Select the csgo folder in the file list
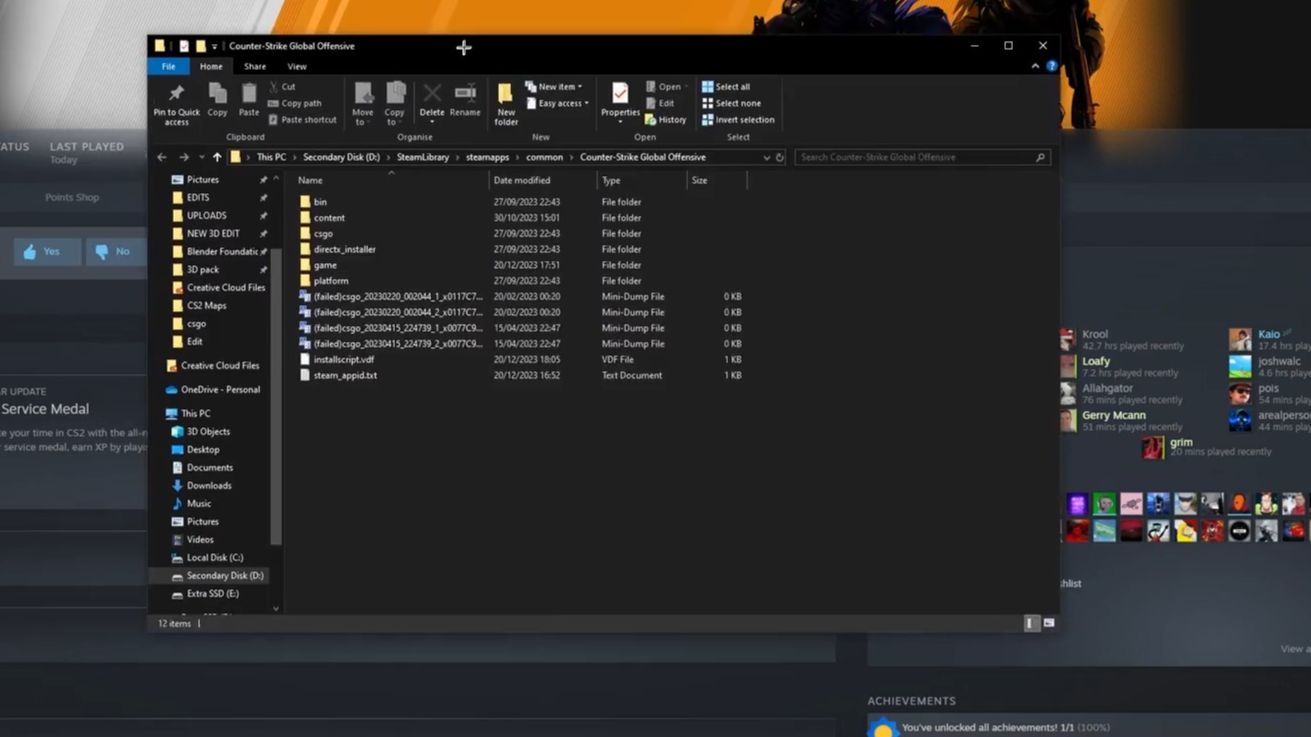This screenshot has width=1311, height=737. [323, 234]
